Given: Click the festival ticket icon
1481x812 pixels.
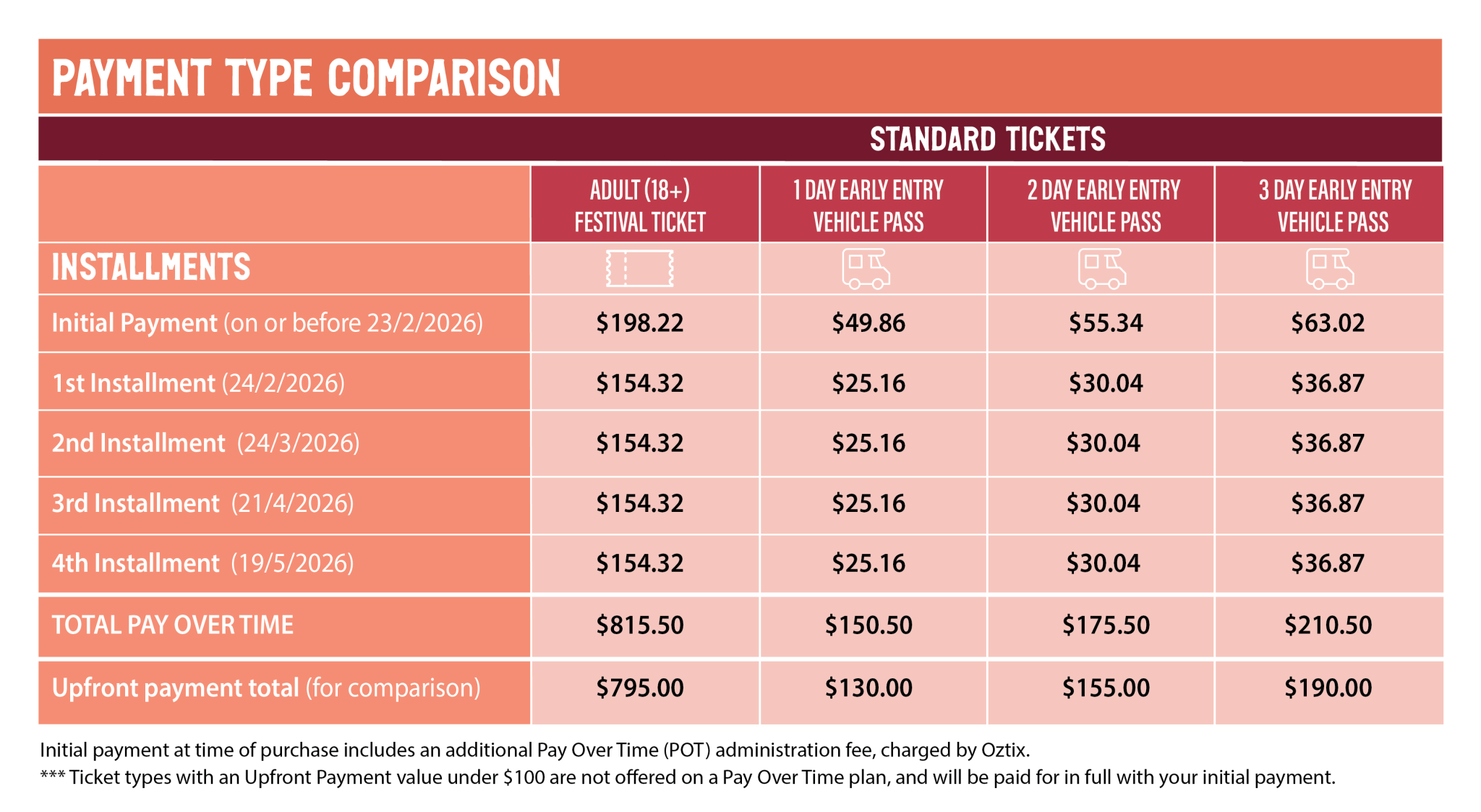Looking at the screenshot, I should tap(640, 269).
